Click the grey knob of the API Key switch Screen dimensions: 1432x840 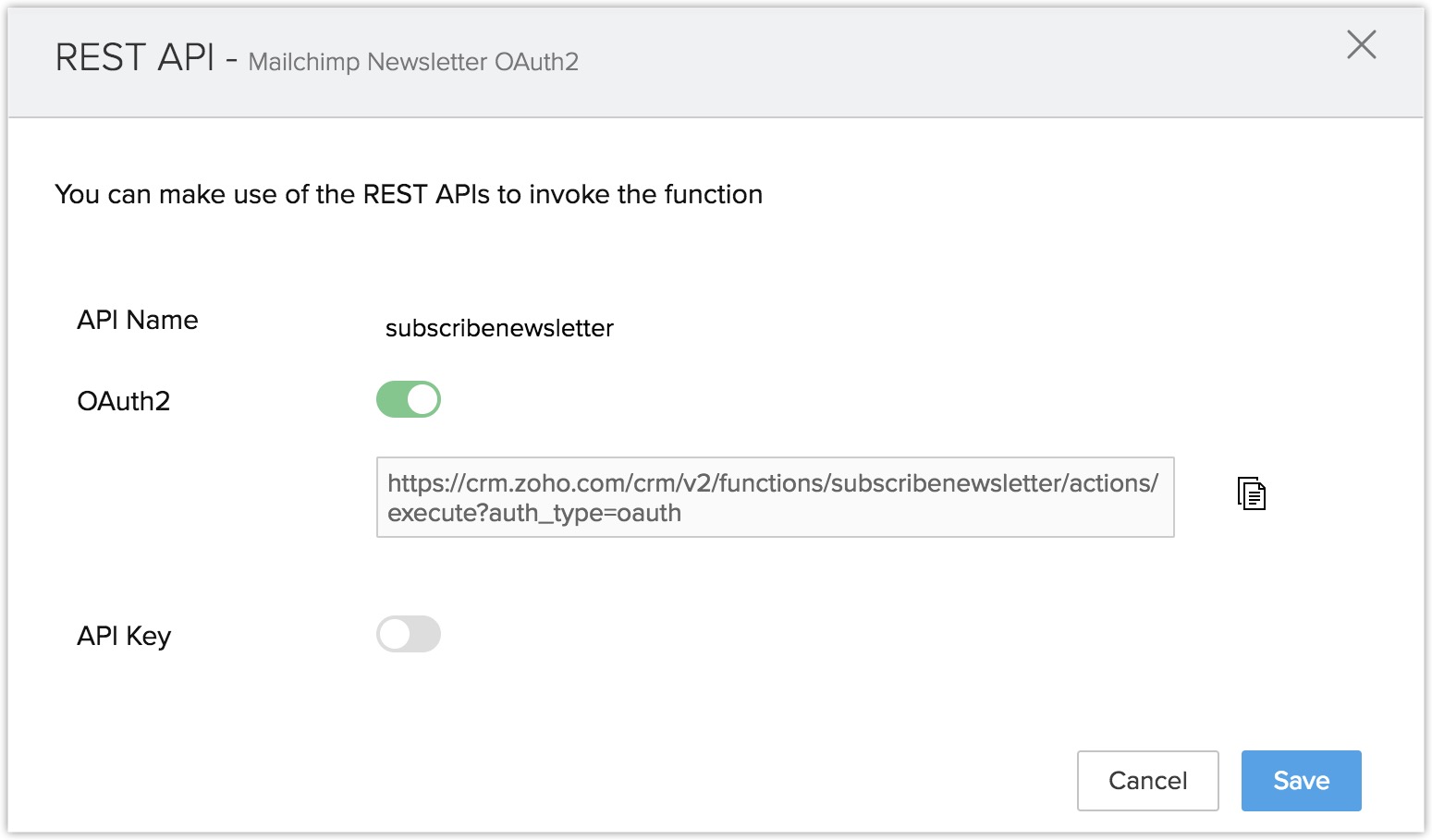(x=394, y=634)
